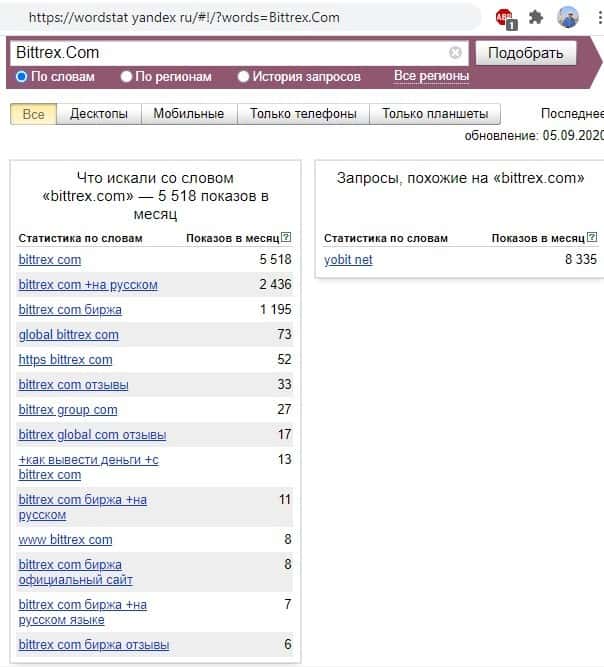Click the 1 195 impressions value

(x=276, y=309)
